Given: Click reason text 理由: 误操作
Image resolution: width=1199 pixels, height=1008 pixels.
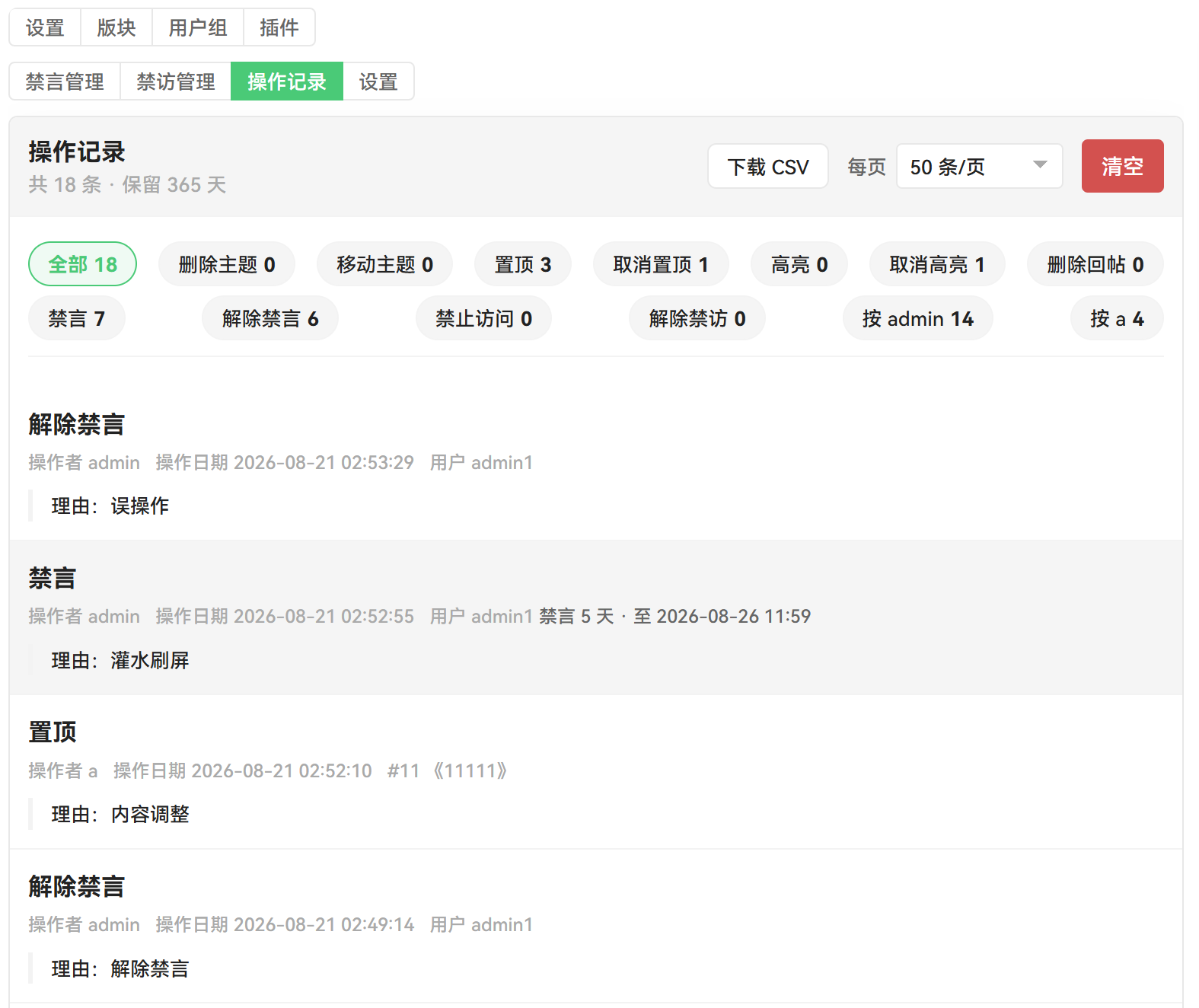Looking at the screenshot, I should click(x=110, y=506).
